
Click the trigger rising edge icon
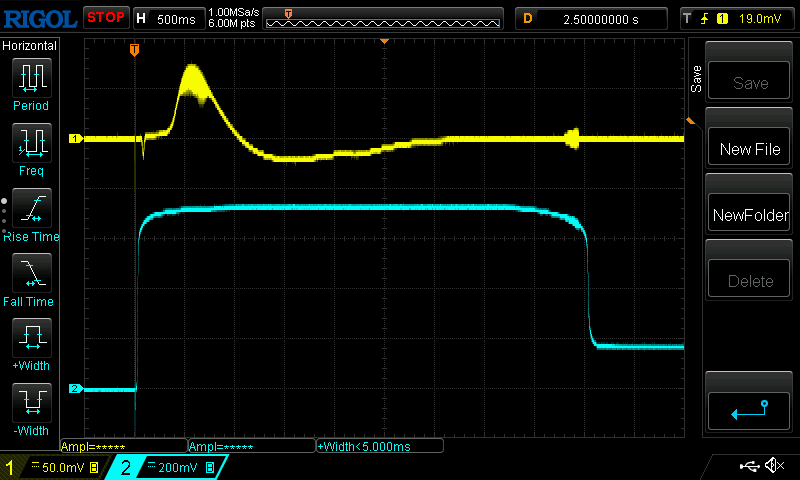(705, 19)
